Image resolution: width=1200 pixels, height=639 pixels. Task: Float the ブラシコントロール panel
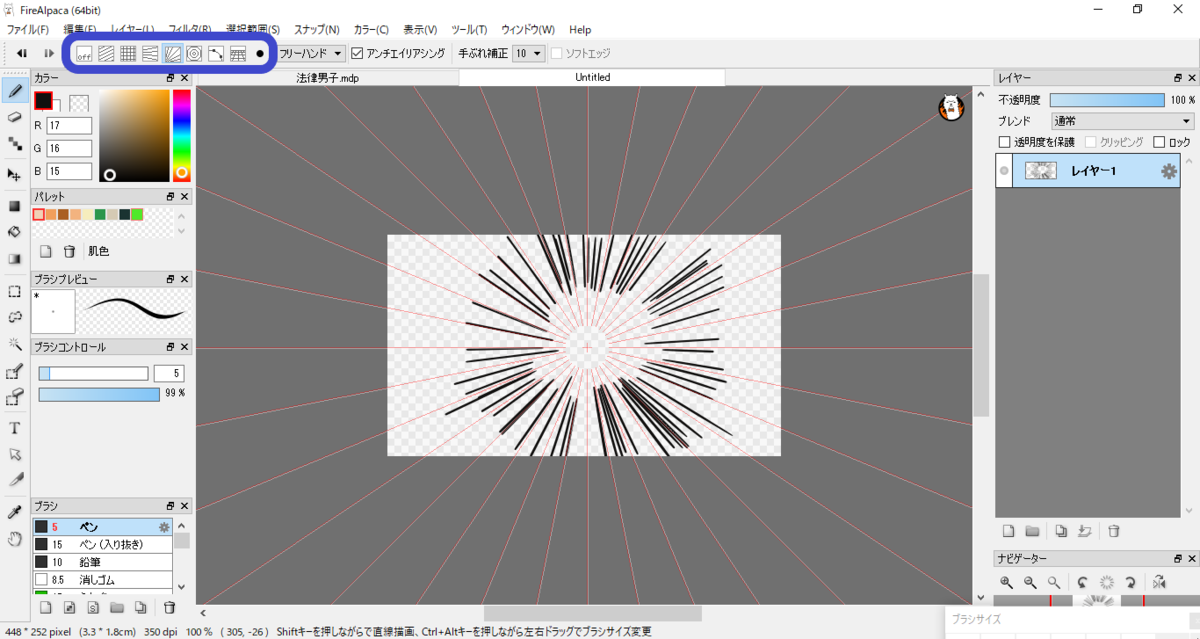coord(170,347)
